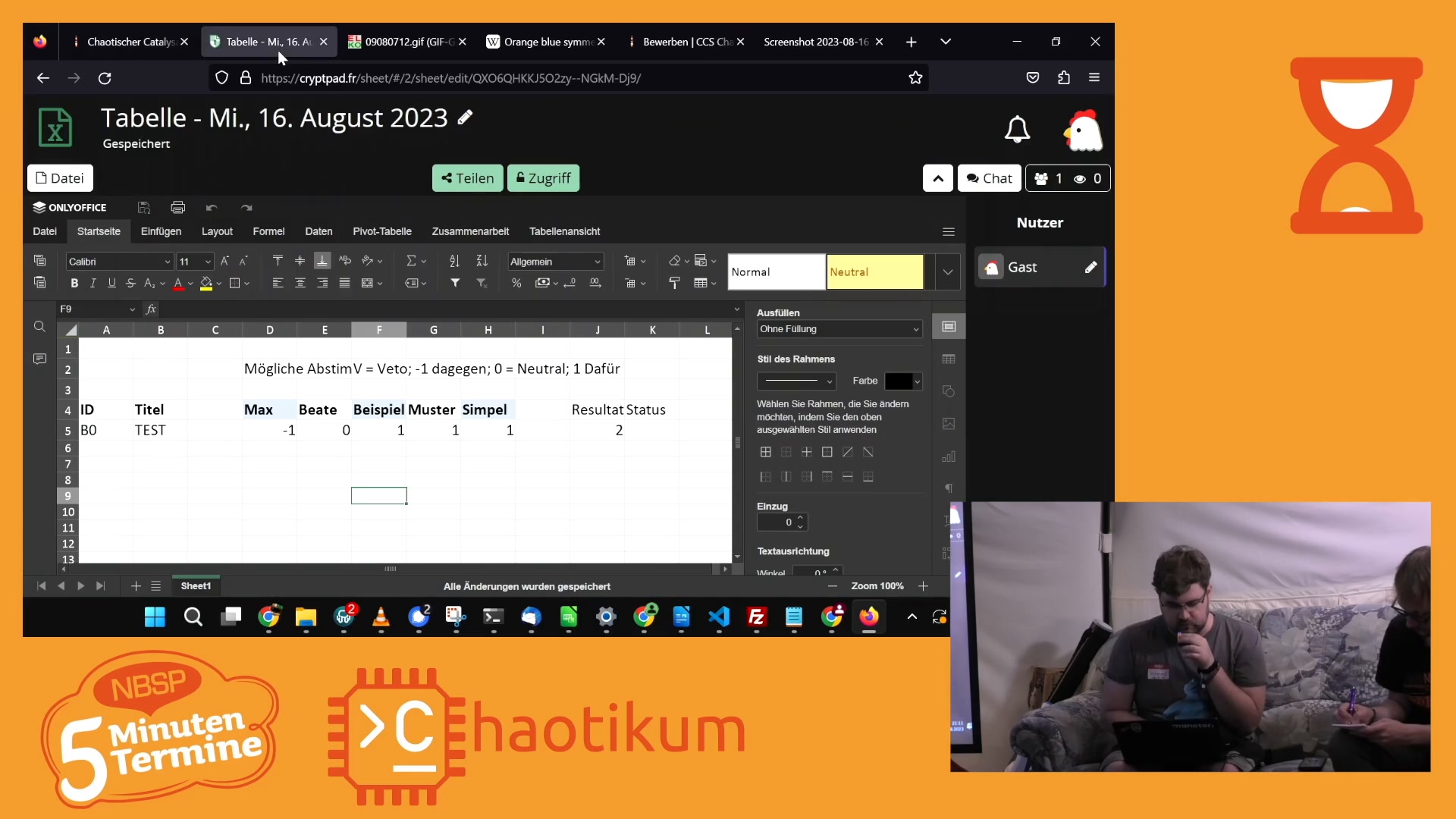Toggle align text left

pyautogui.click(x=278, y=284)
